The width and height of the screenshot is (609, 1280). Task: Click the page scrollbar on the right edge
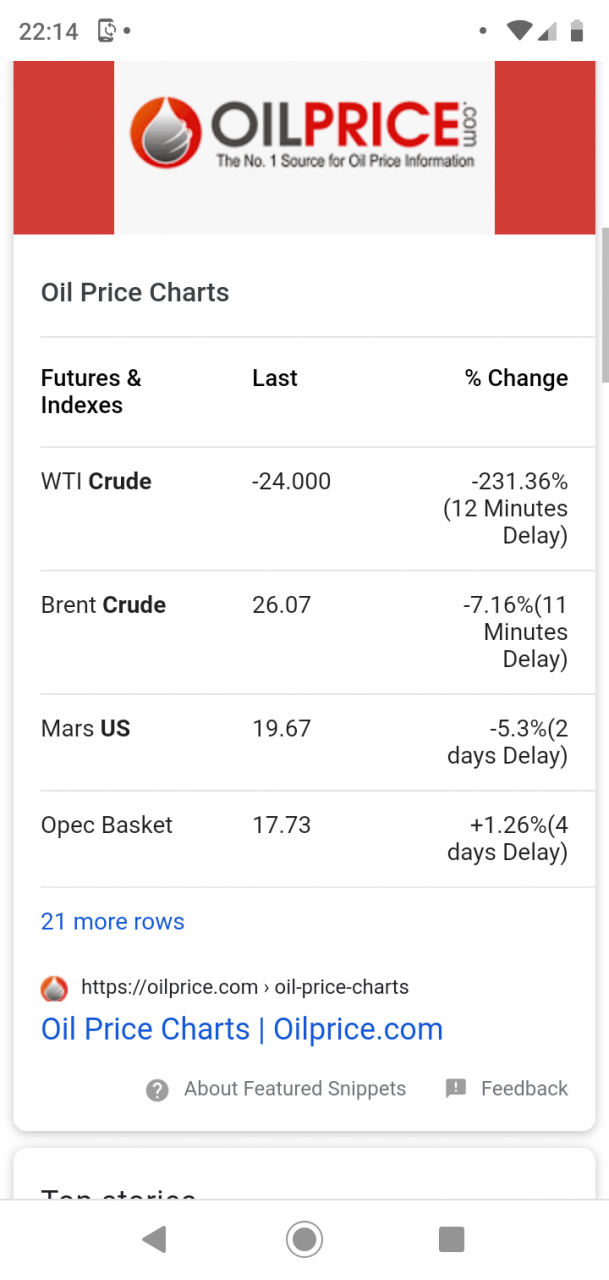(603, 305)
